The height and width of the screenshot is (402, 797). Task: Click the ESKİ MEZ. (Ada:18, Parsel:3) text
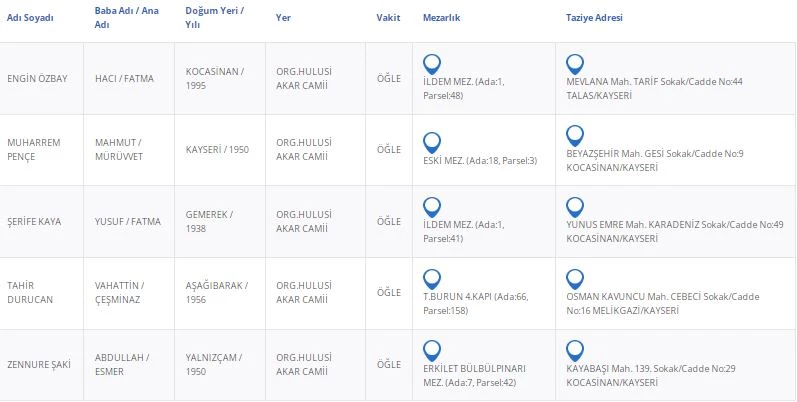(x=481, y=160)
